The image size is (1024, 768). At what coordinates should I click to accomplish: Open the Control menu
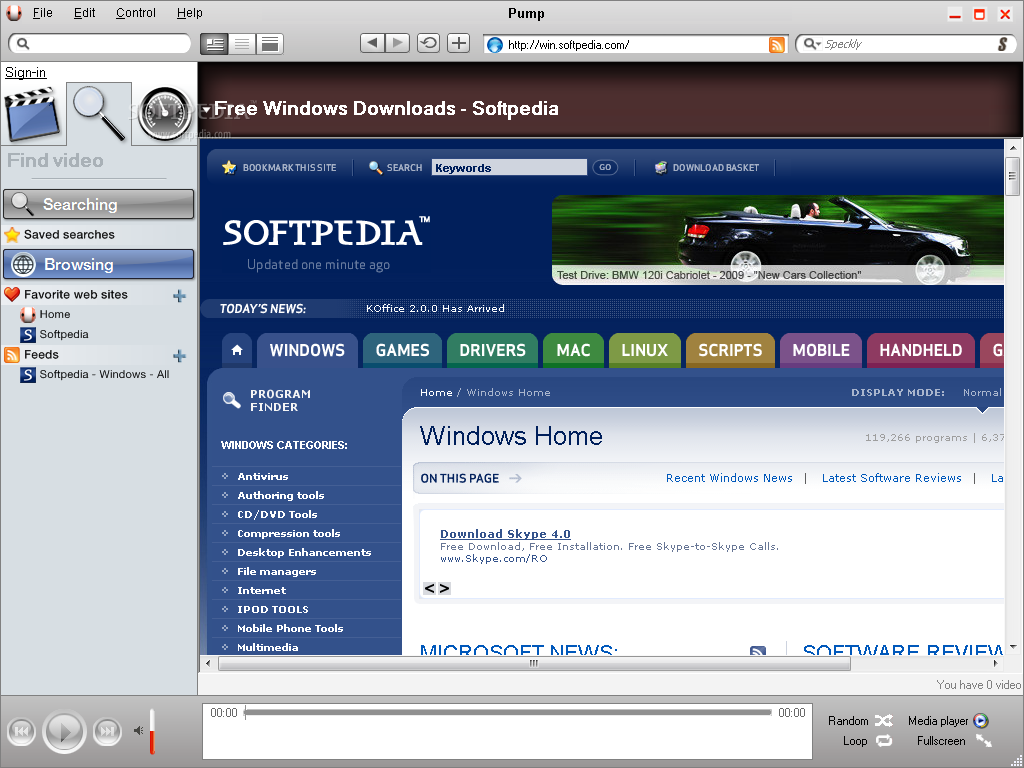[x=136, y=12]
